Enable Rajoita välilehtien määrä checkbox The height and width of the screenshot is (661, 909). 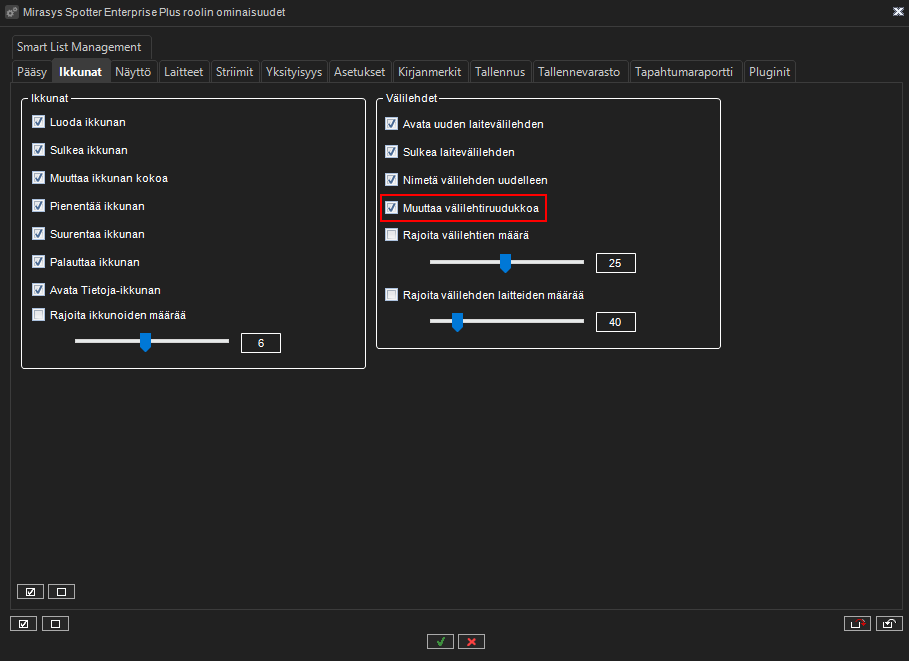click(x=392, y=235)
